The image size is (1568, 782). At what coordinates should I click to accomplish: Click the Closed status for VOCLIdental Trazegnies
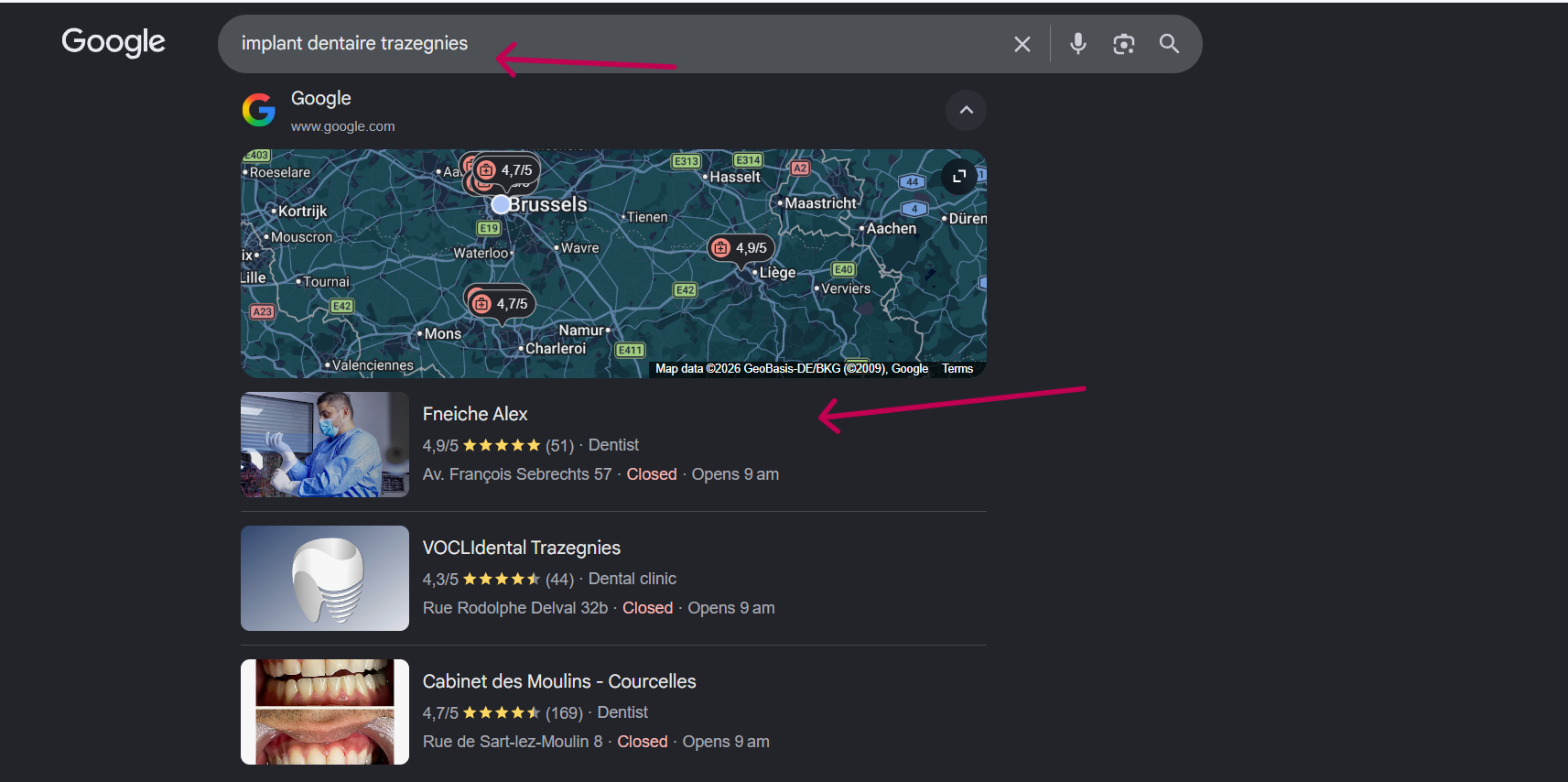tap(648, 608)
